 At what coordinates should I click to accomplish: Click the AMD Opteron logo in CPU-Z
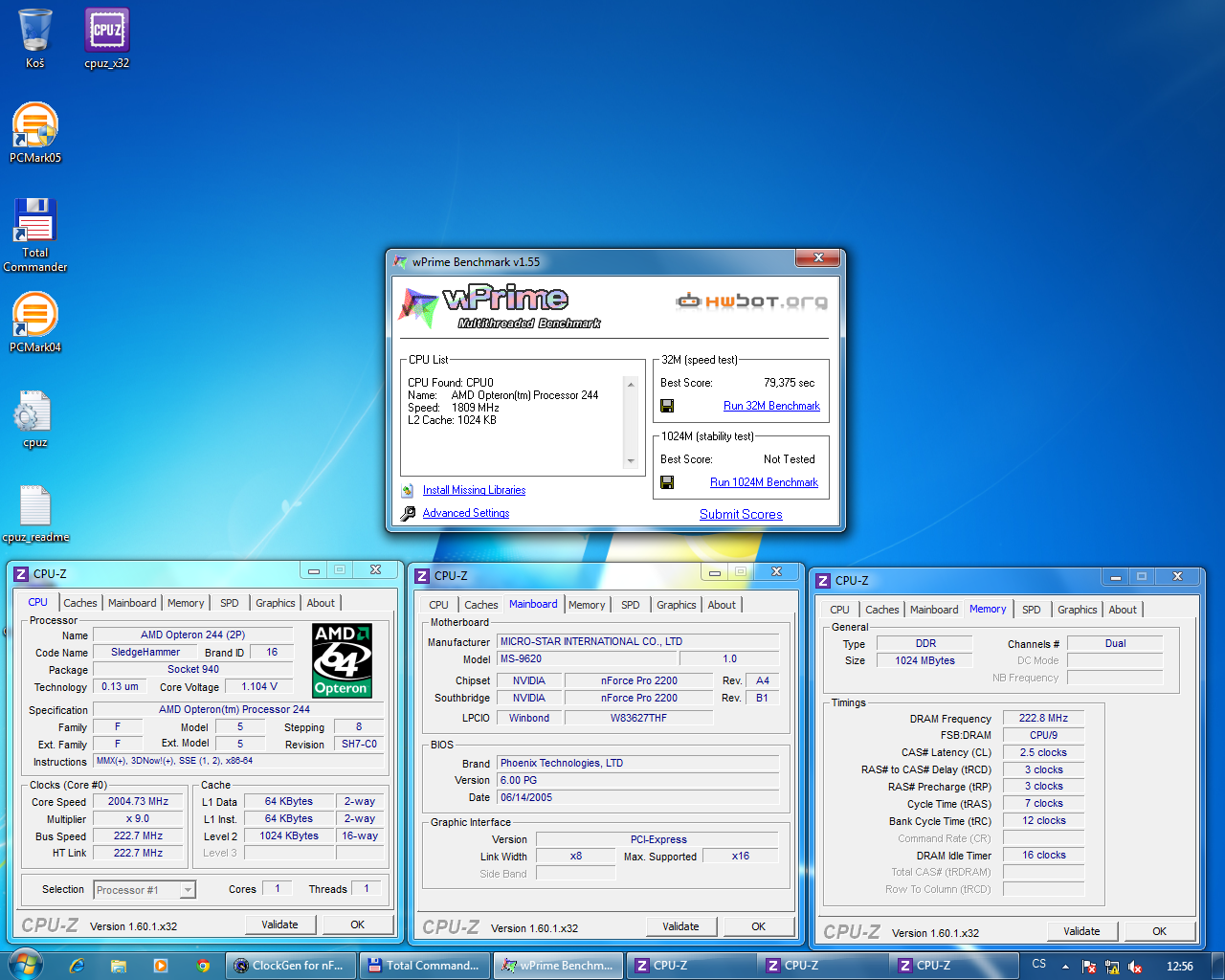pyautogui.click(x=342, y=660)
